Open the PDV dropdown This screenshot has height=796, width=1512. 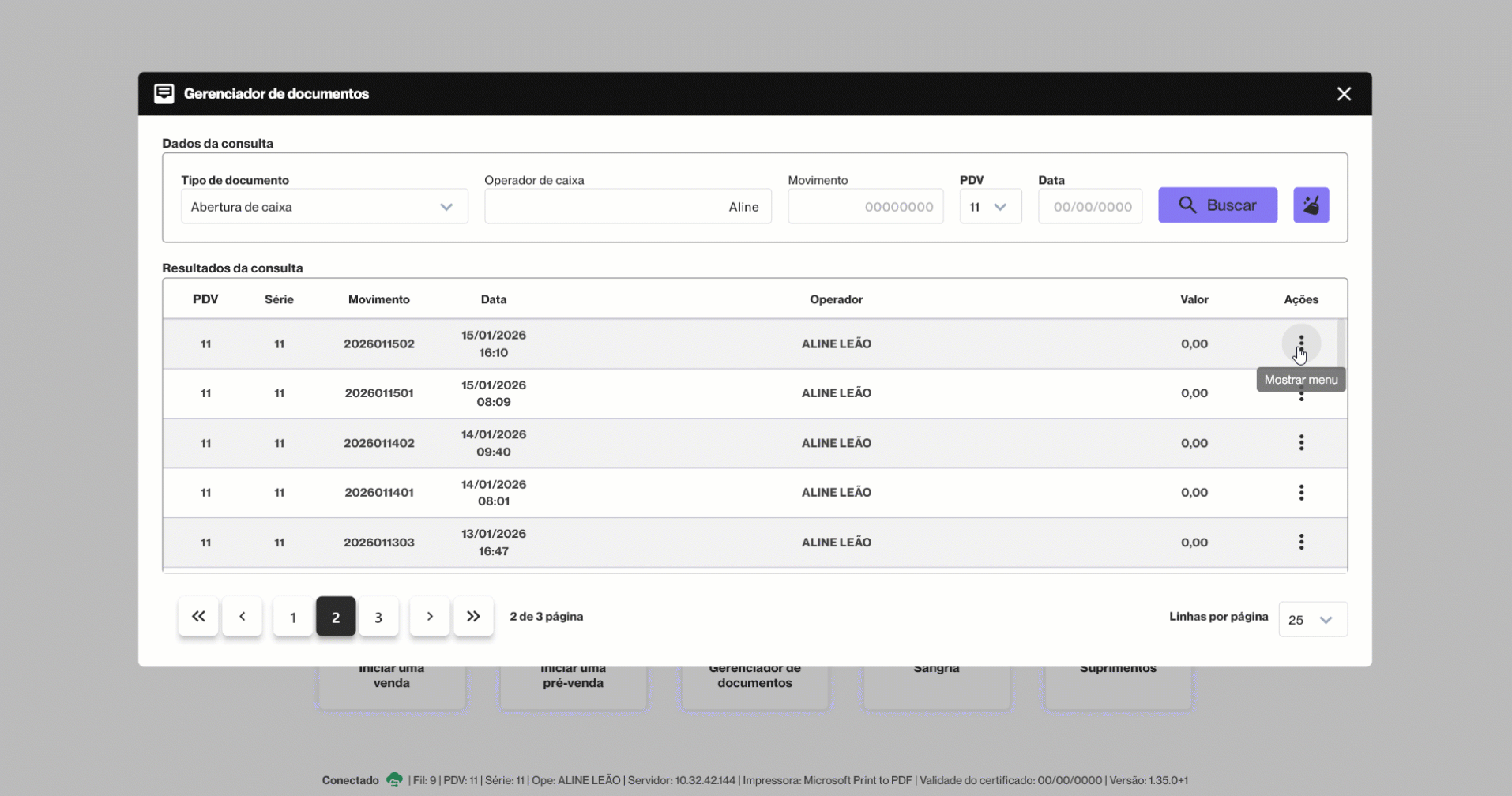990,207
